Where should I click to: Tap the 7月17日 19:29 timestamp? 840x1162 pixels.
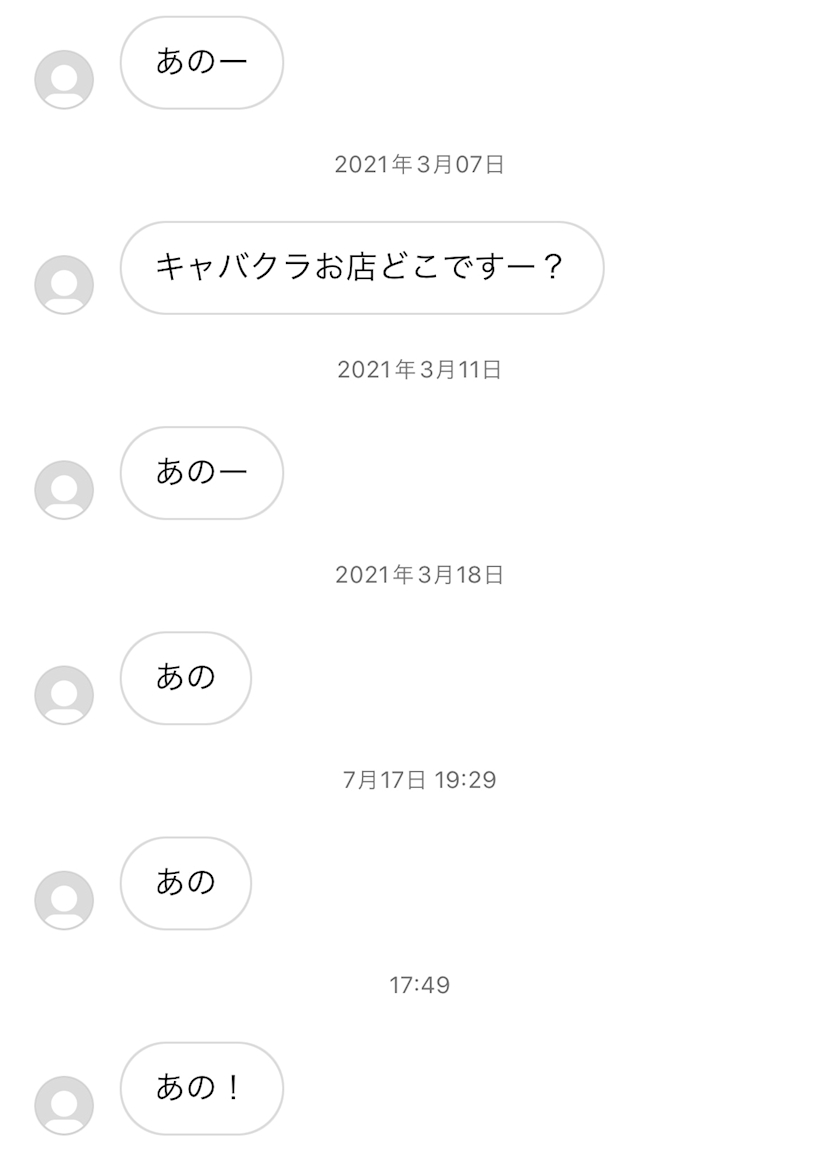click(x=420, y=780)
